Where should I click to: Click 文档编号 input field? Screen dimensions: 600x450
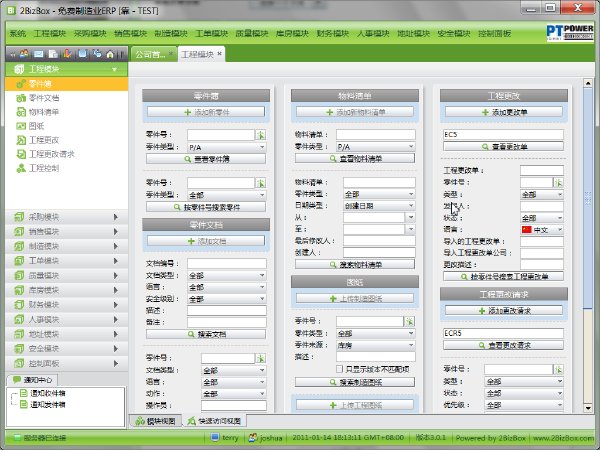pyautogui.click(x=227, y=263)
